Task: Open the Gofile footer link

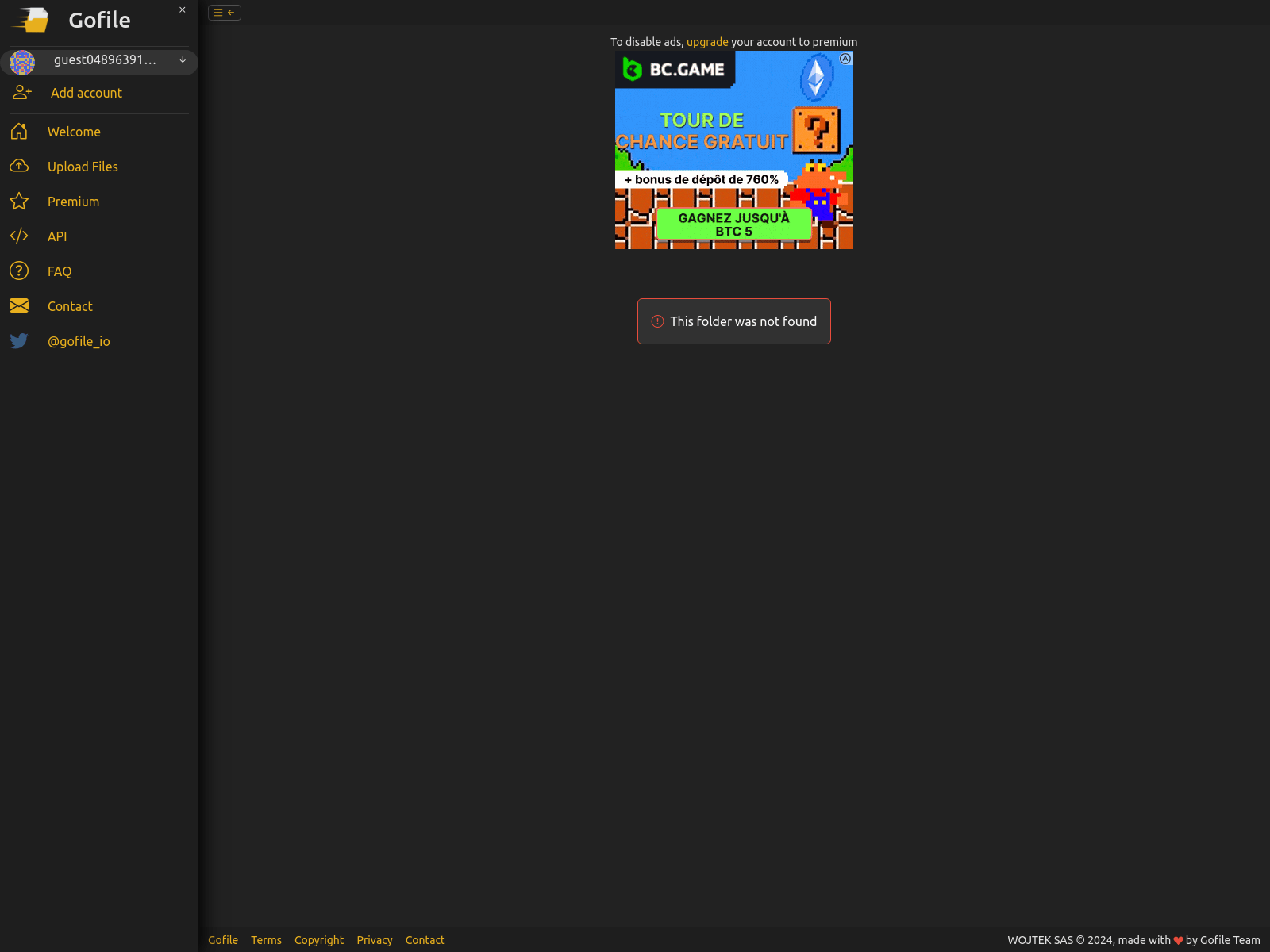Action: pos(223,940)
